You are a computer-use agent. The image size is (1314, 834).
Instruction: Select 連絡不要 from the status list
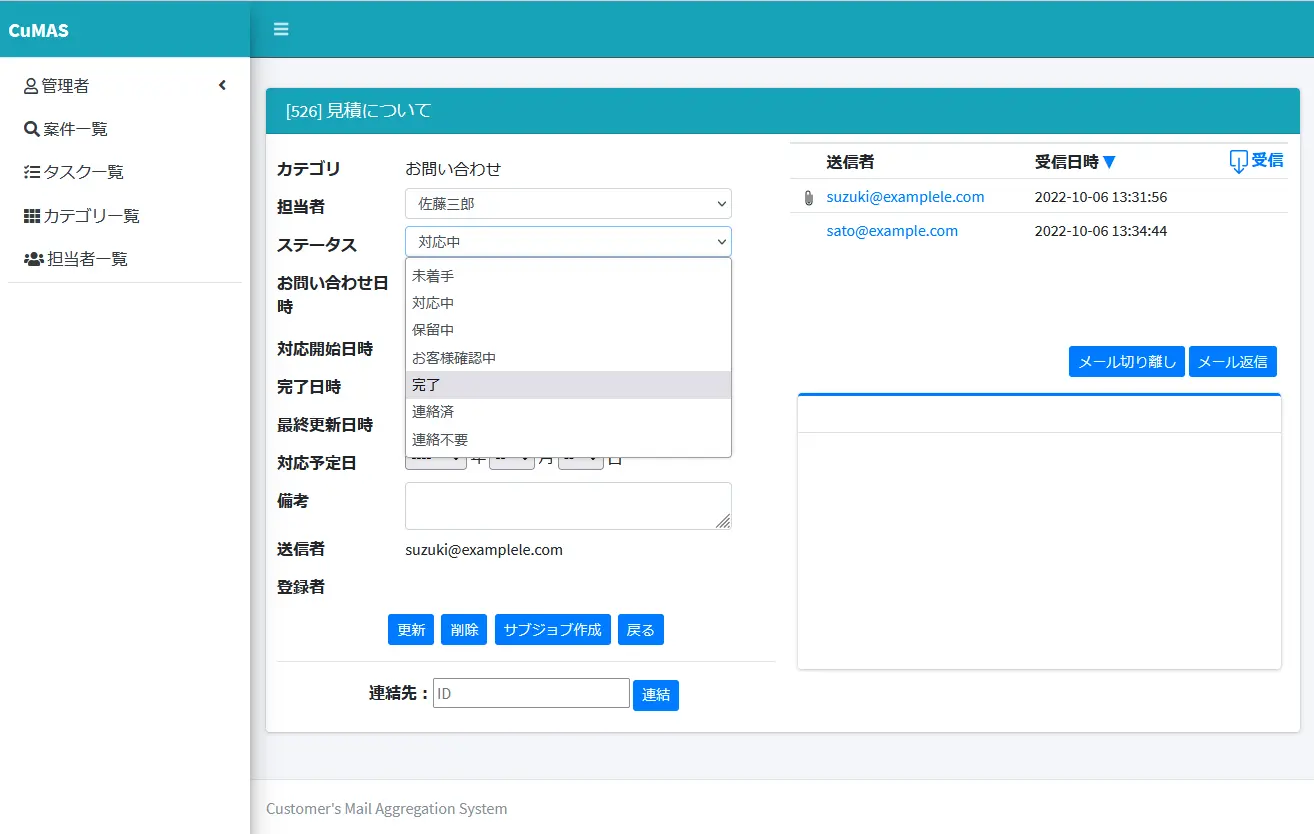(568, 440)
